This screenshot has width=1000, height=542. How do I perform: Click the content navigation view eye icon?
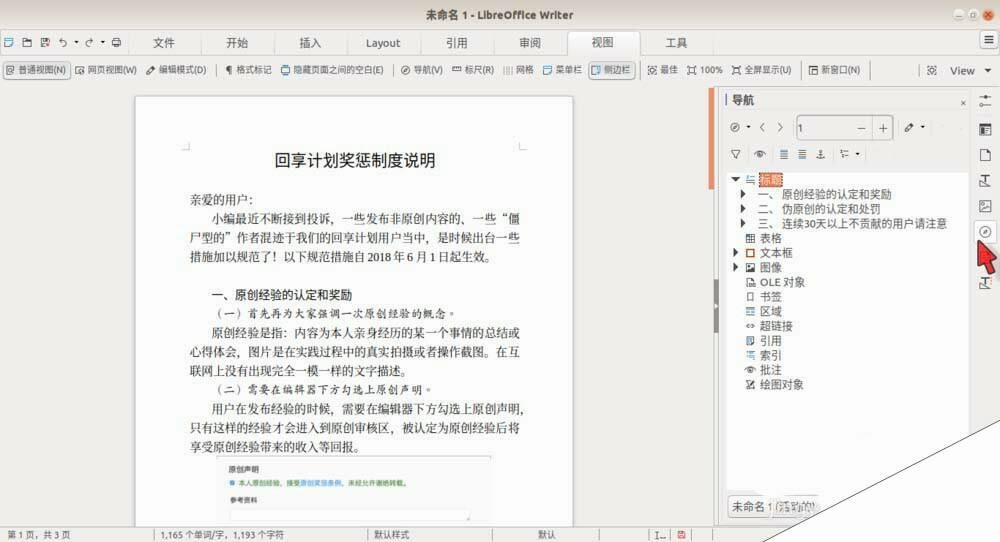(760, 154)
